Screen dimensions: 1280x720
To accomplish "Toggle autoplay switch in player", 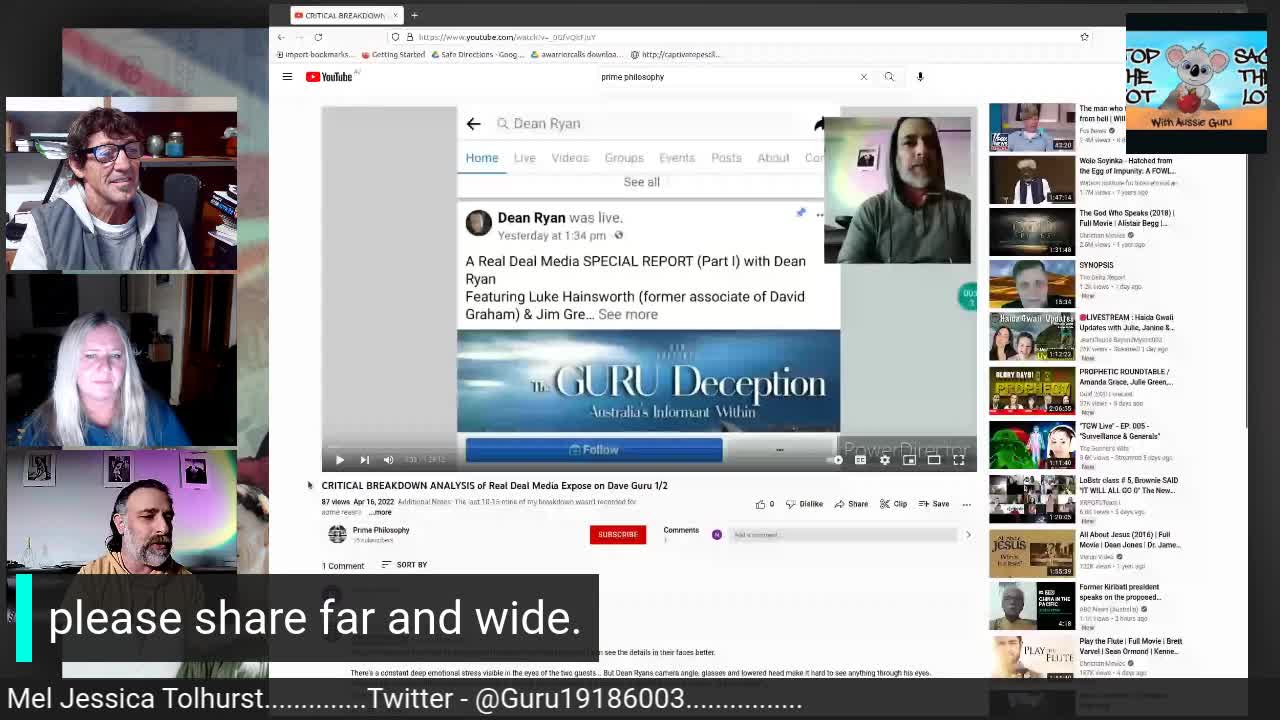I will 836,460.
